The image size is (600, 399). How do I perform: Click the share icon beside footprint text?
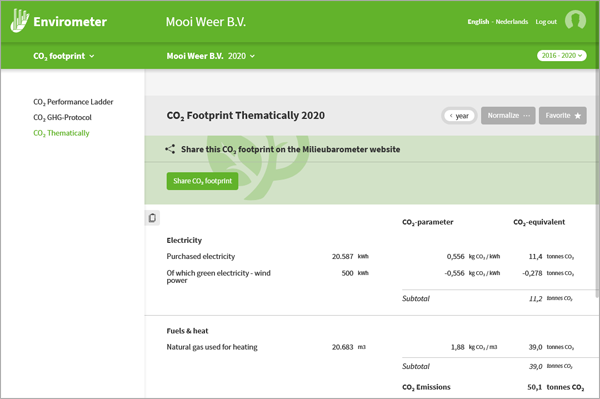(170, 149)
